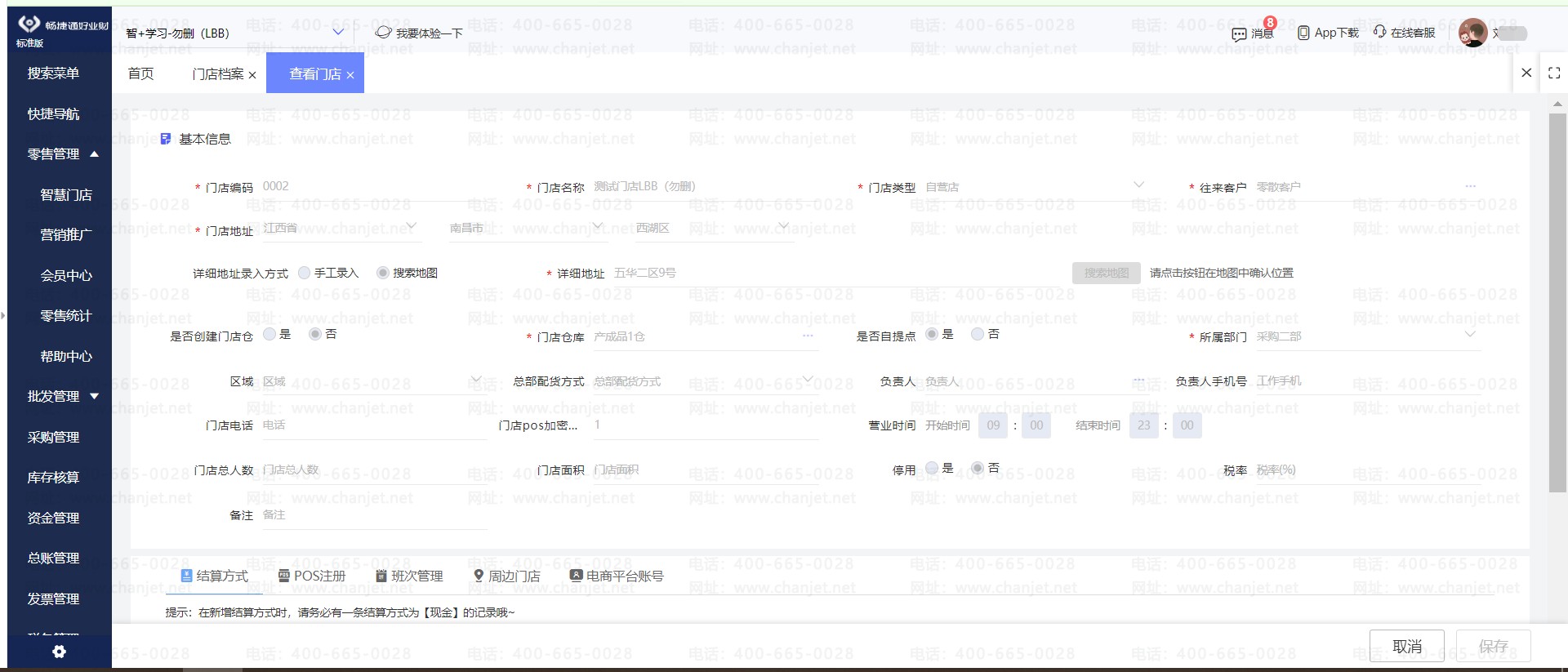Open 门店类型 dropdown
This screenshot has width=1568, height=672.
(x=1139, y=185)
